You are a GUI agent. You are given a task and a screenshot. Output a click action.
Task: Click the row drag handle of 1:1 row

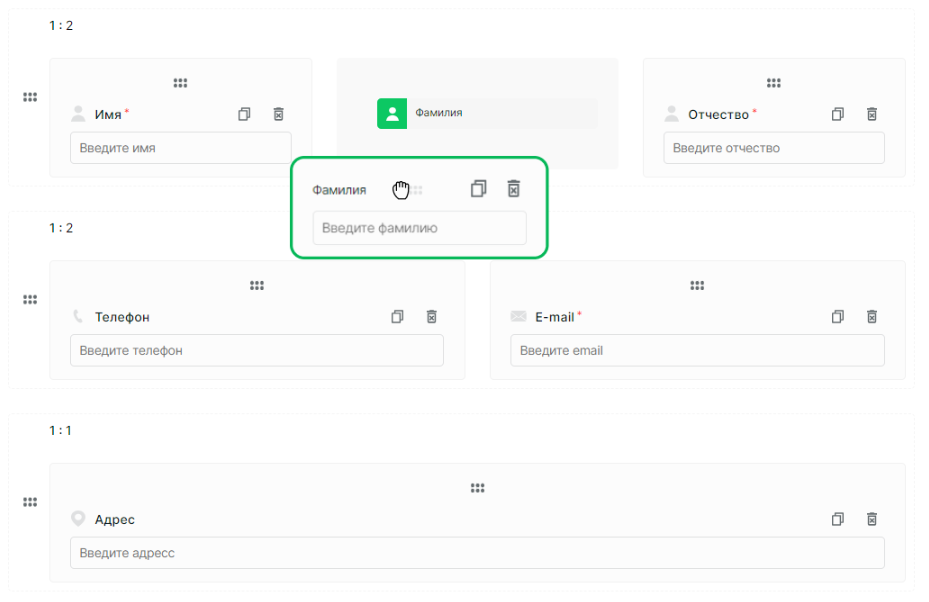coord(30,502)
